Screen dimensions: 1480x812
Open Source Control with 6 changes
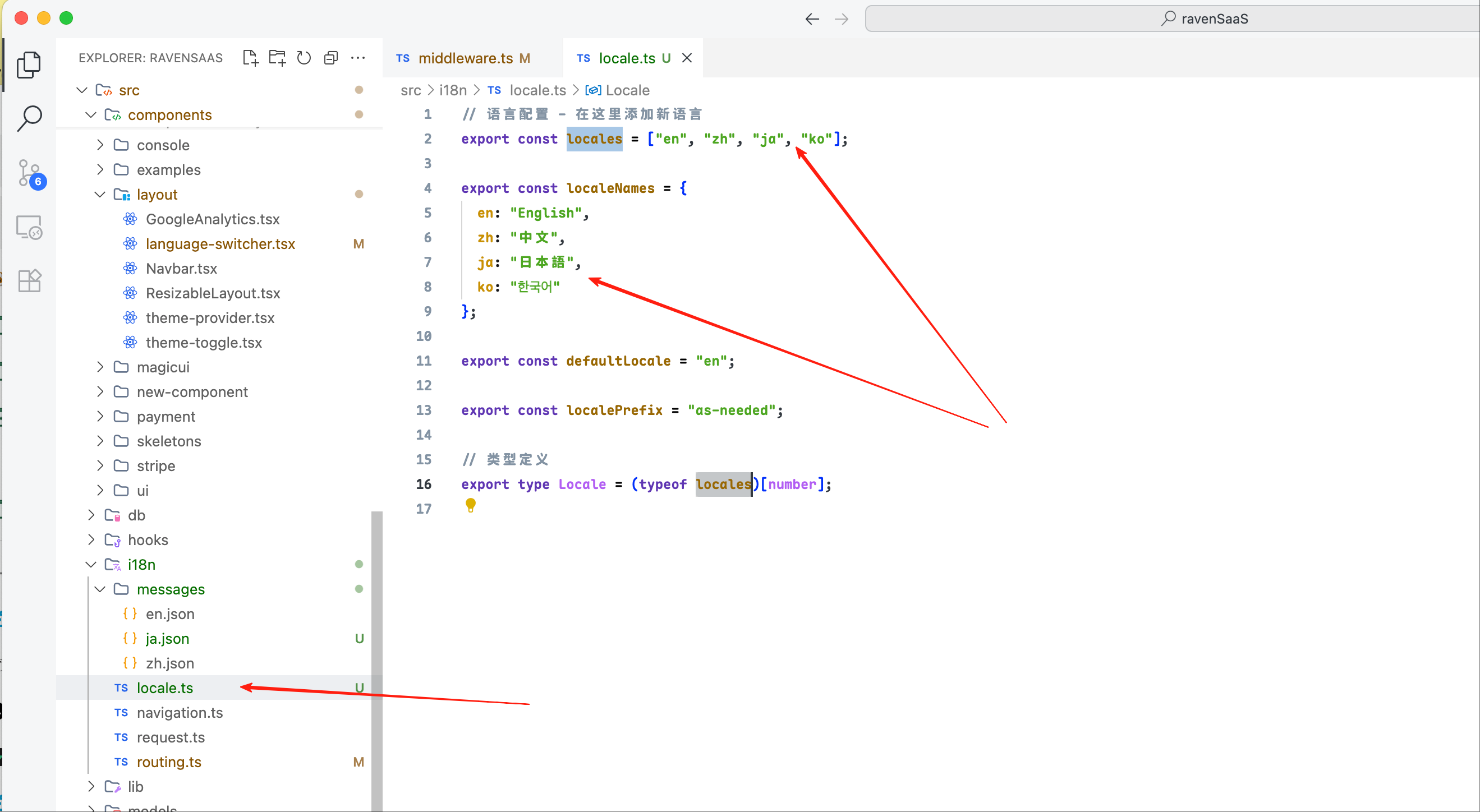point(30,173)
